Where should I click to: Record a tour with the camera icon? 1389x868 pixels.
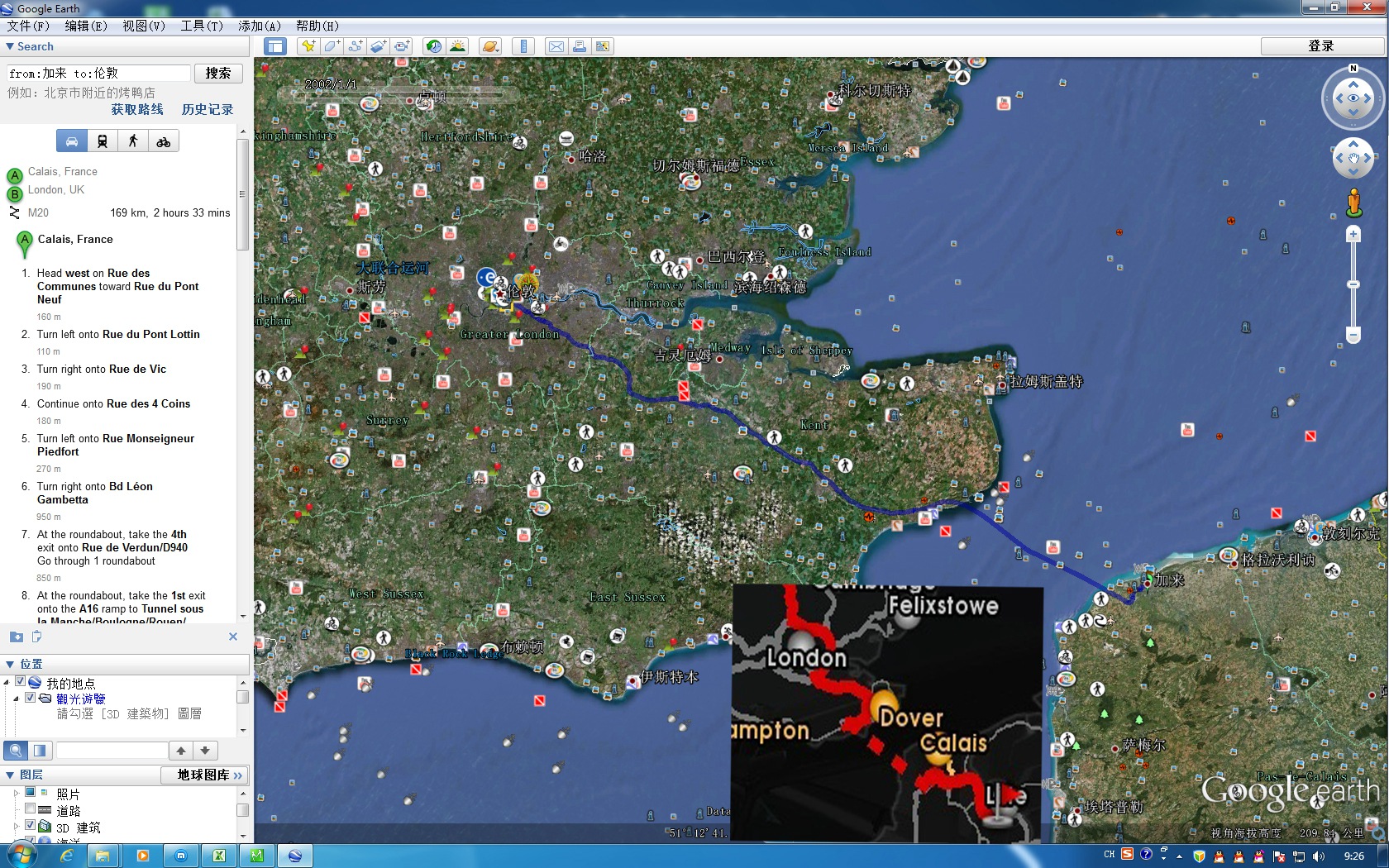point(402,46)
